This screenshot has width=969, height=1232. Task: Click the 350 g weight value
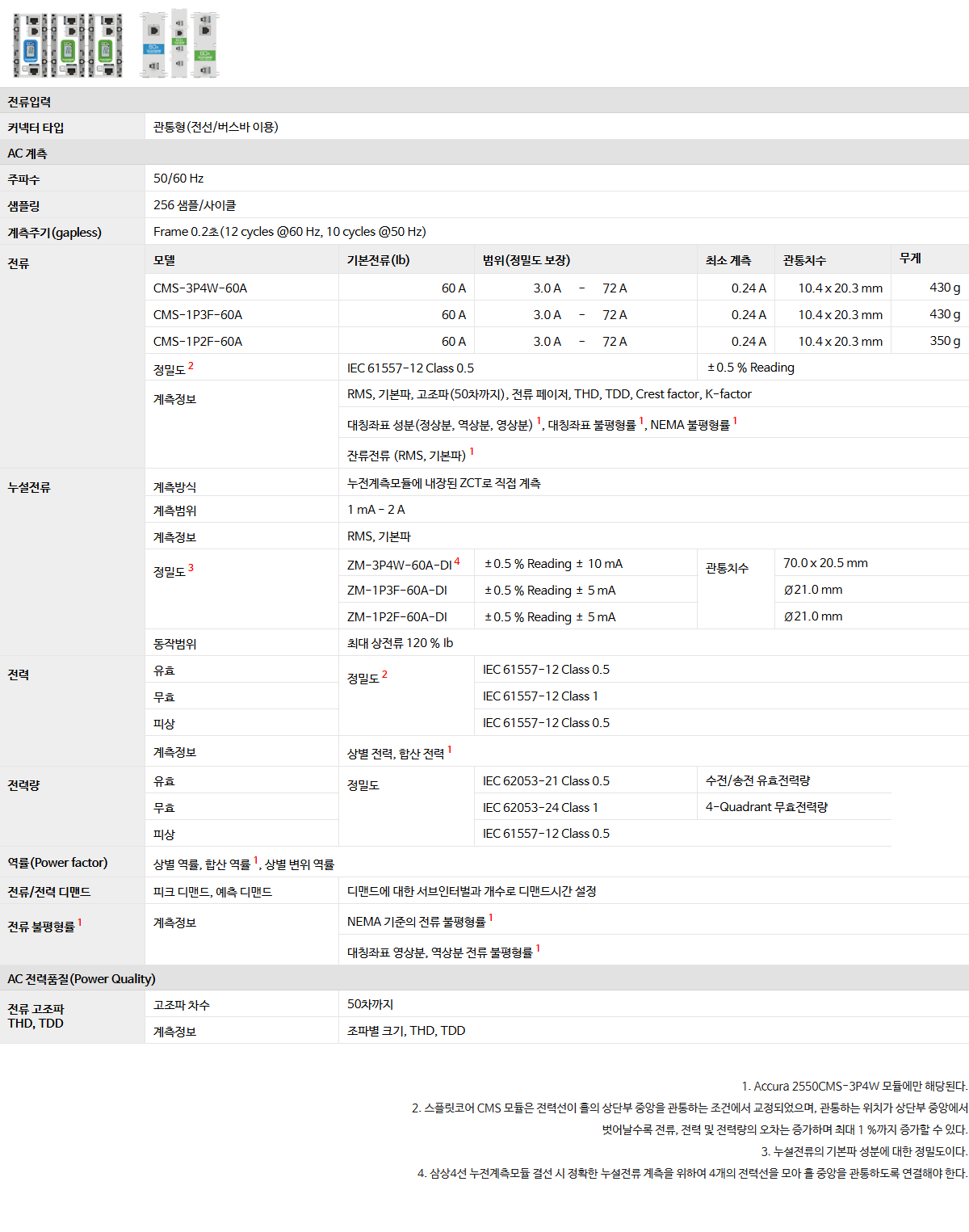(944, 341)
